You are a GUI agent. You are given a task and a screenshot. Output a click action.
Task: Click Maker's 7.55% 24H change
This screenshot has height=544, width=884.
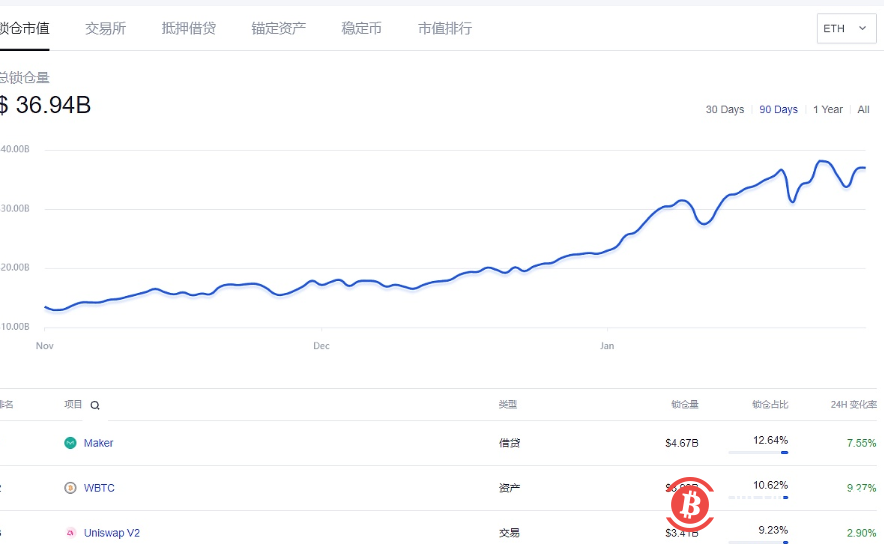[x=861, y=443]
